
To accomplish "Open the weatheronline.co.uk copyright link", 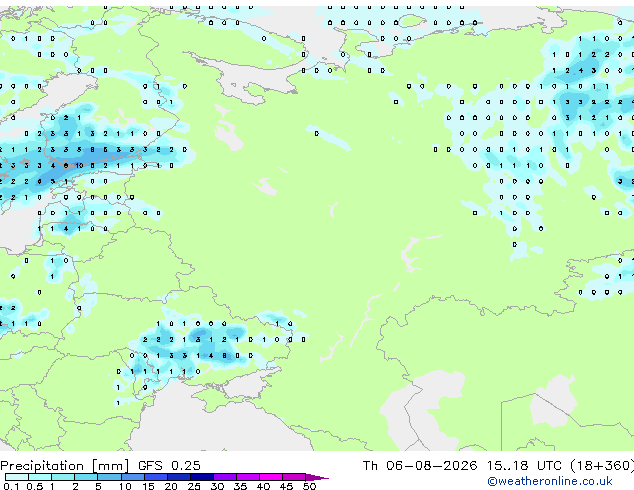I will tap(550, 481).
